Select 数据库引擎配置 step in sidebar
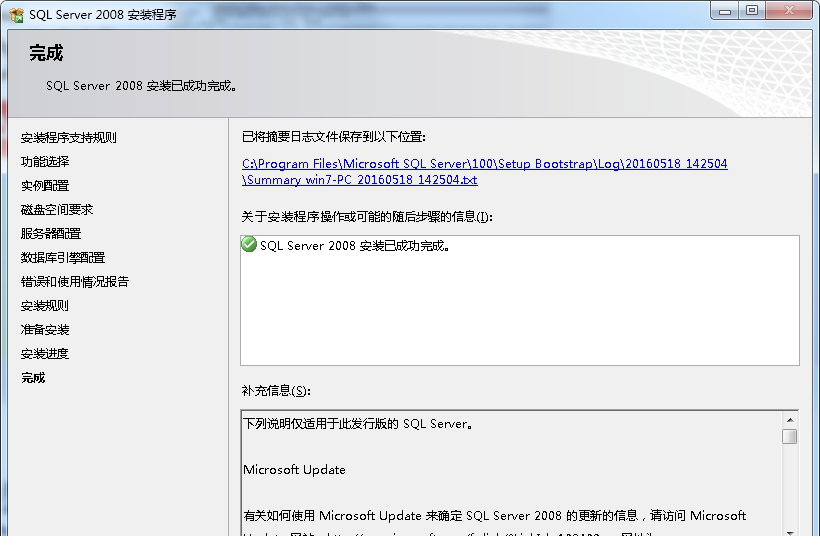This screenshot has width=820, height=557. [x=63, y=258]
